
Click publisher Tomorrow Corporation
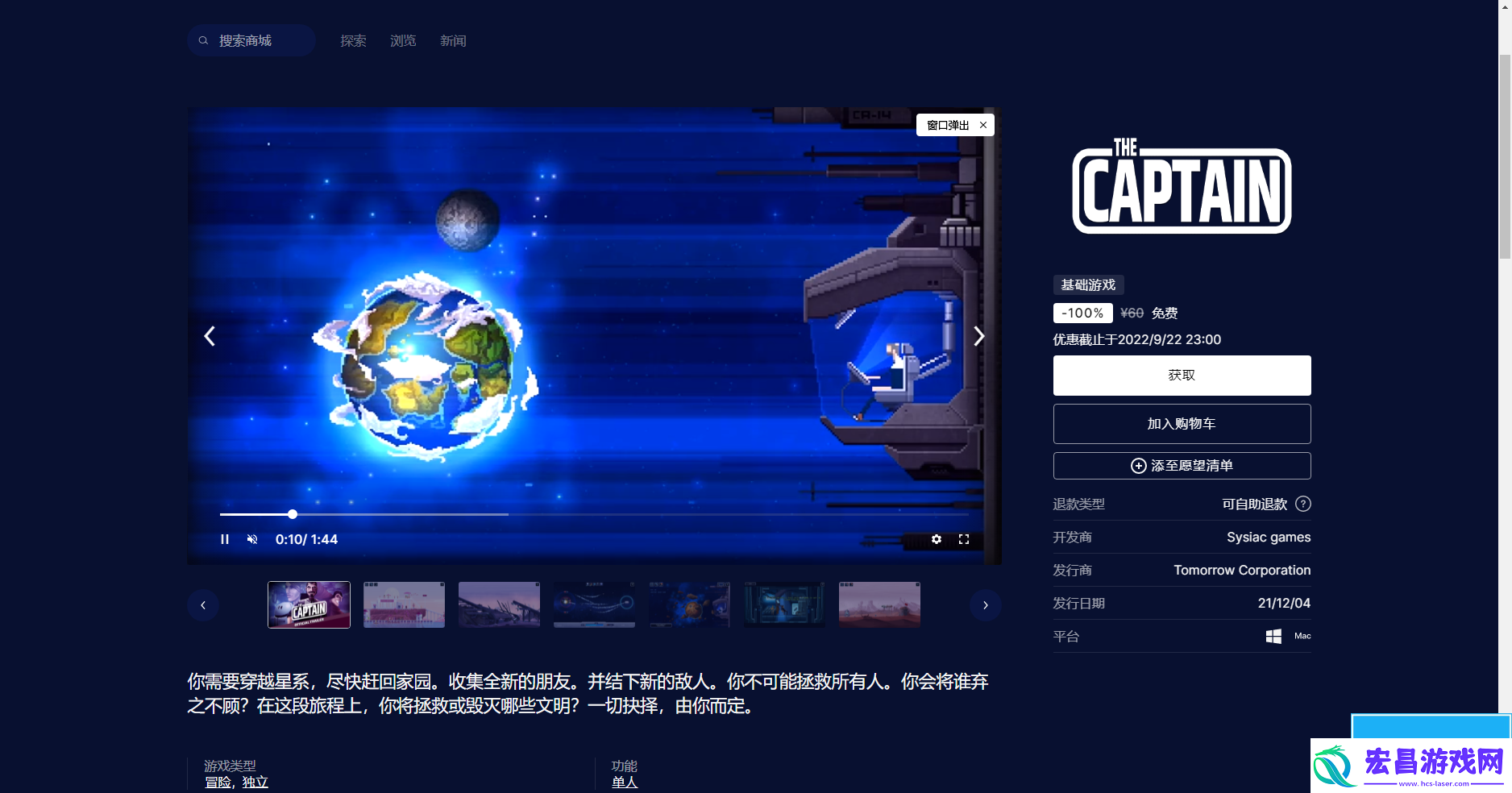click(1242, 570)
